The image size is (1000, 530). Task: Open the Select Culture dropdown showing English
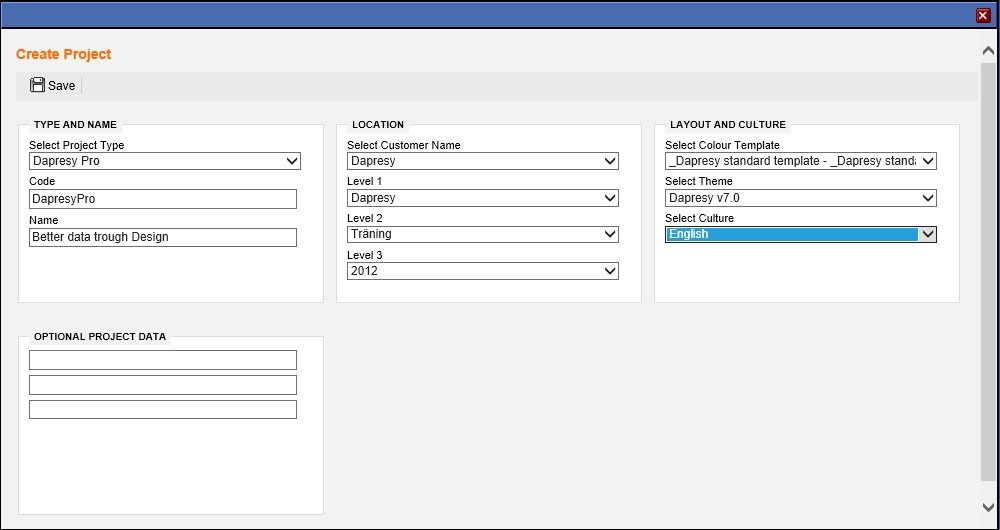tap(800, 234)
